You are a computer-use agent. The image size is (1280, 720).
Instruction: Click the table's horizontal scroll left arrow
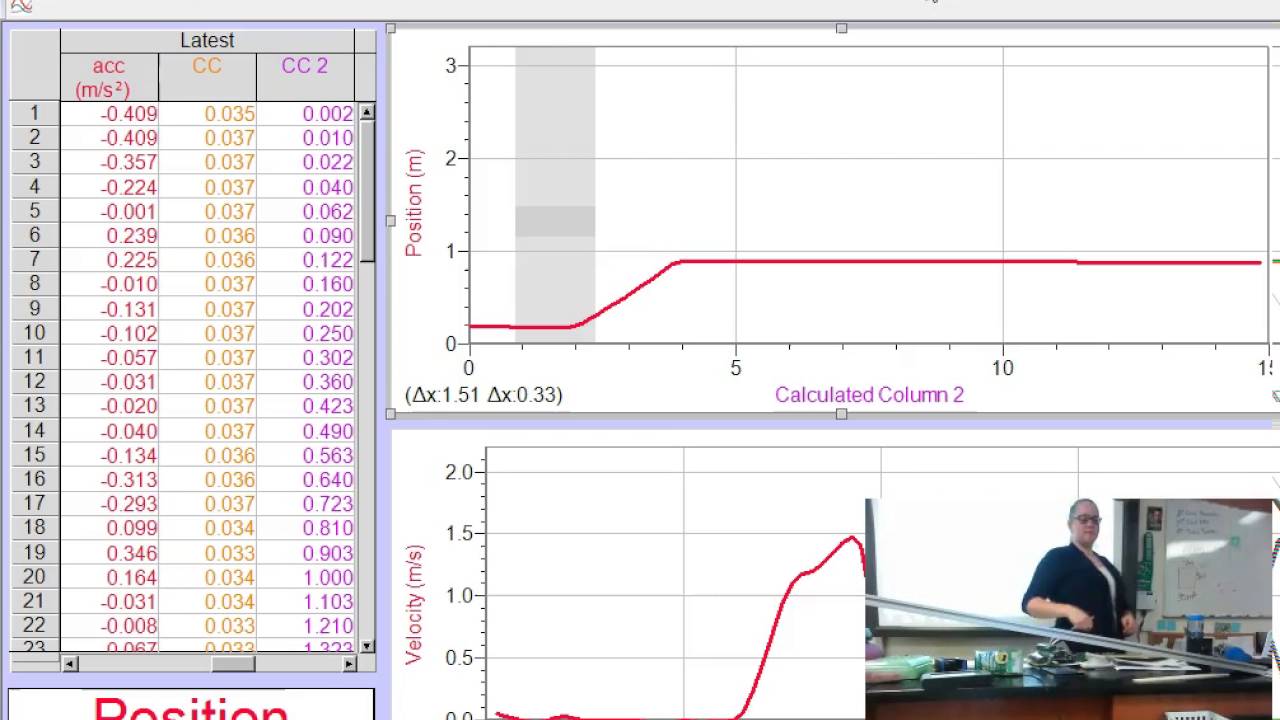(70, 664)
